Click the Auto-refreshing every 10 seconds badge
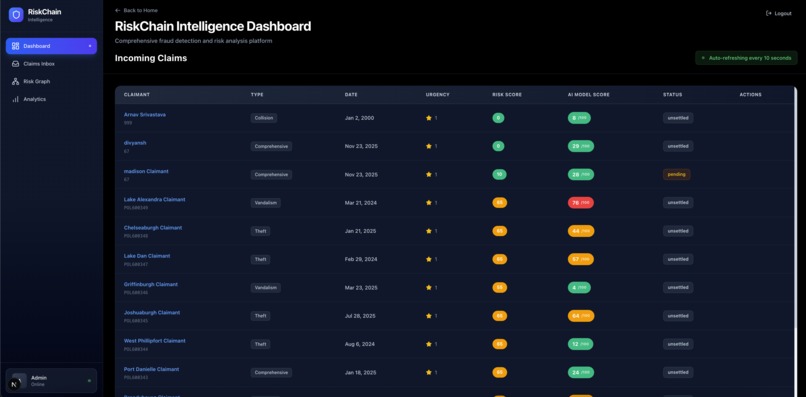Viewport: 806px width, 397px height. (x=746, y=58)
